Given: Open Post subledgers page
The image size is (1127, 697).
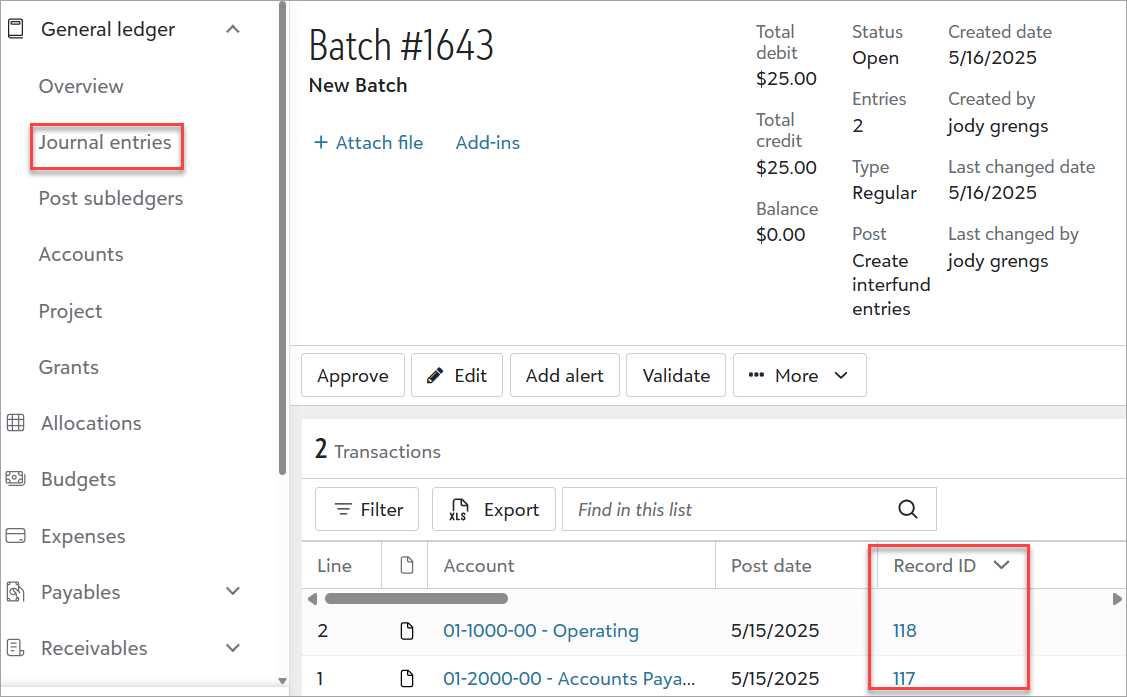Looking at the screenshot, I should 111,198.
